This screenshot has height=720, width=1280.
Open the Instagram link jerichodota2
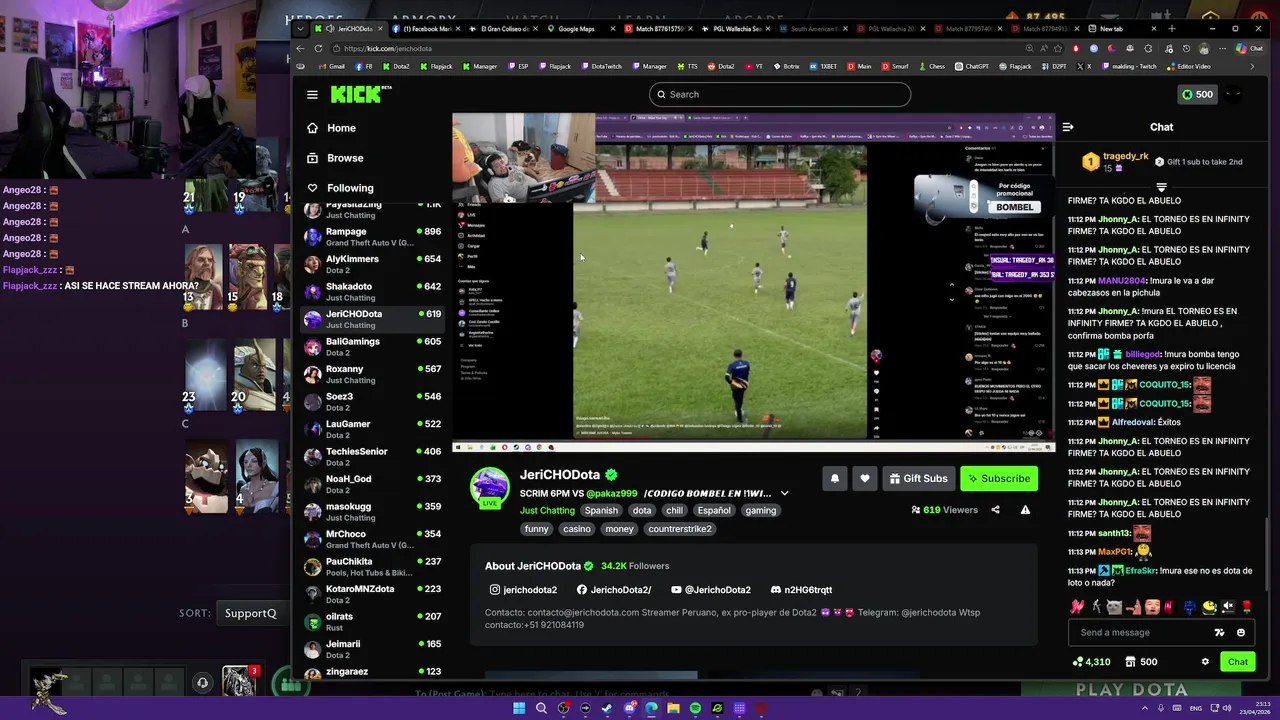(523, 590)
